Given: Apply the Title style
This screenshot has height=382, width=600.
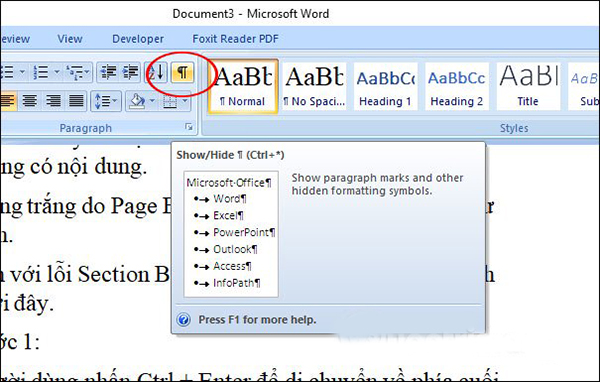Looking at the screenshot, I should [528, 86].
